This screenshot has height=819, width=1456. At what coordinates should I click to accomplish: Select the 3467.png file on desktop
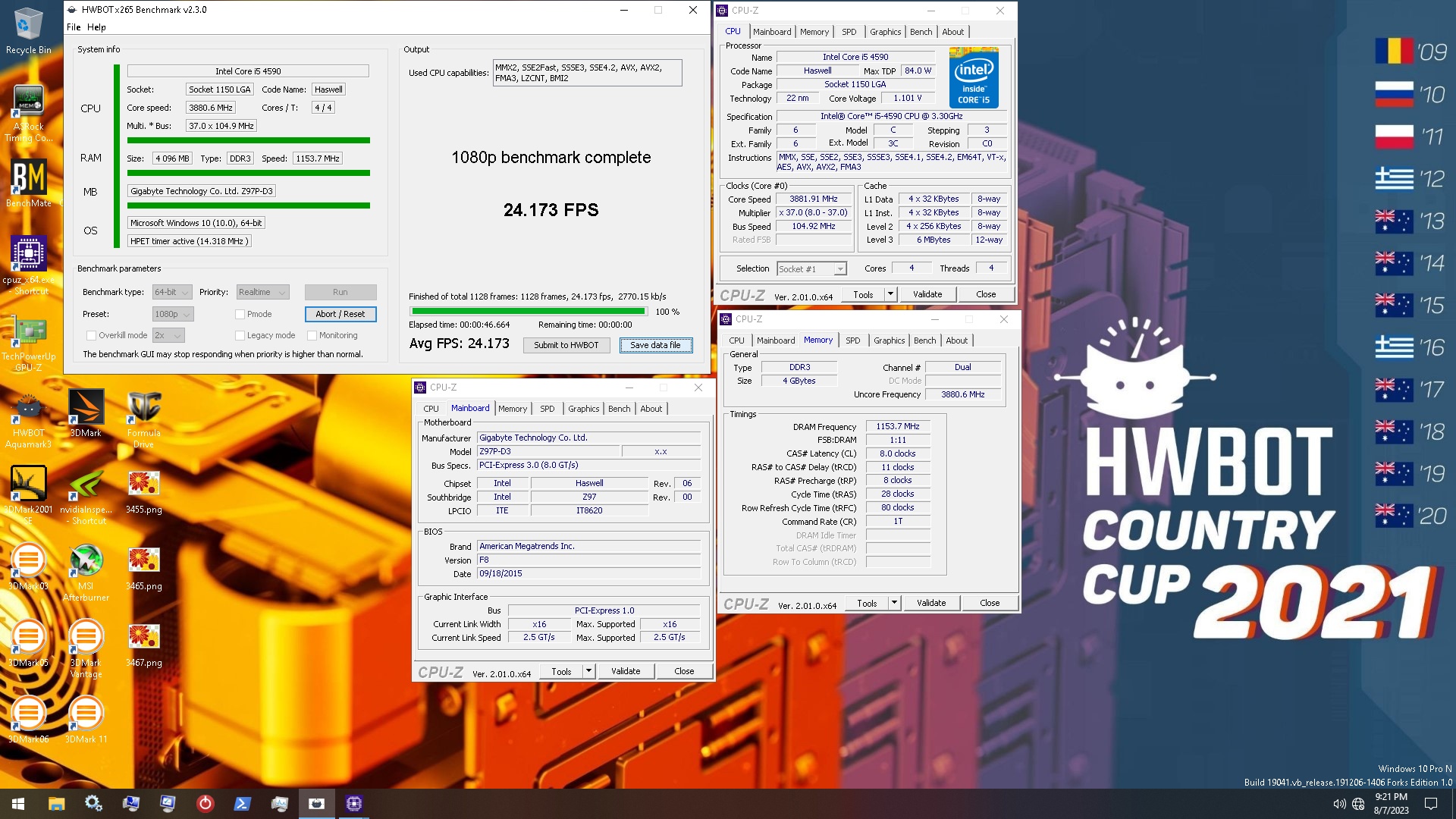(x=143, y=645)
